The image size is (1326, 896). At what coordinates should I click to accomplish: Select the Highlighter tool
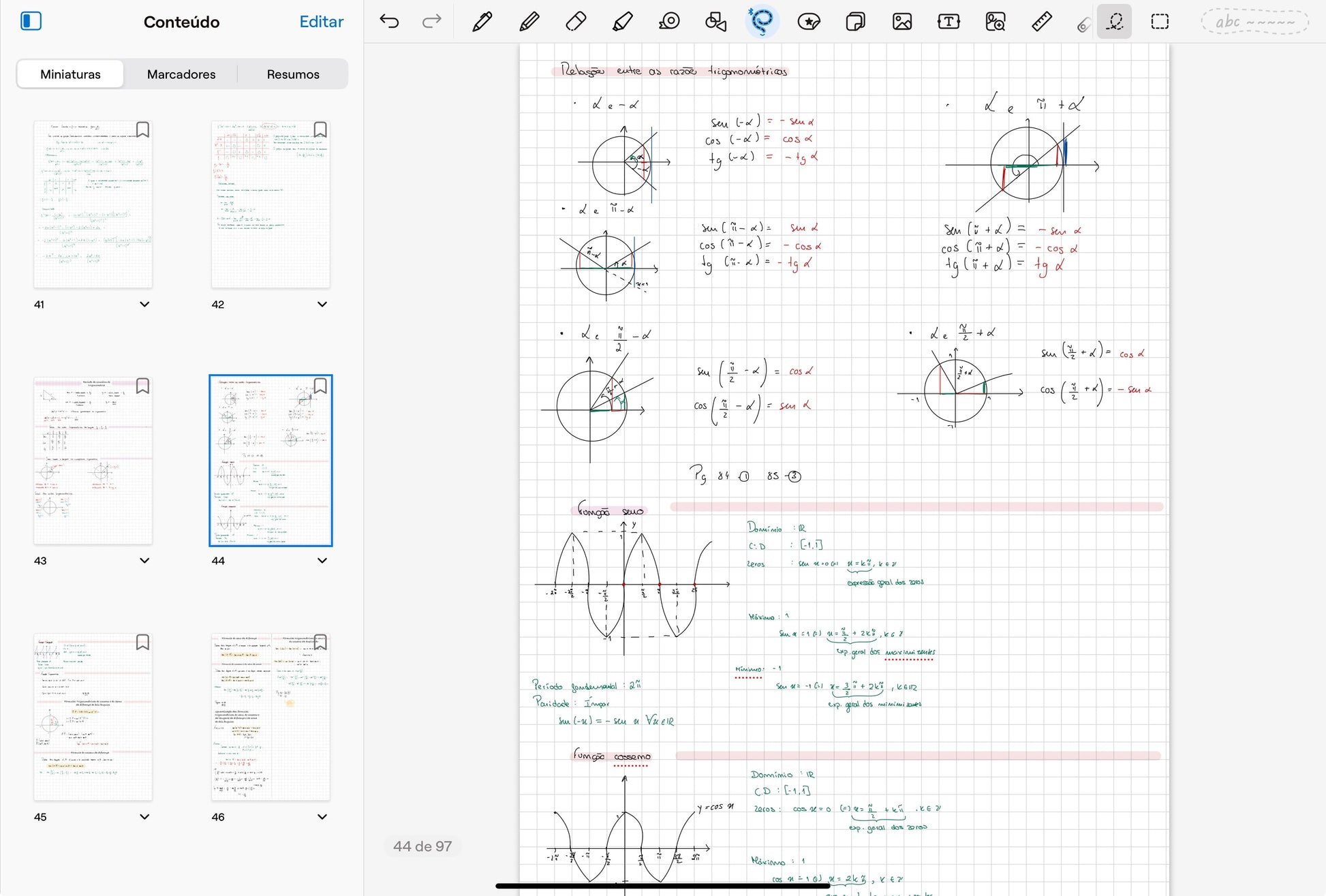[x=622, y=22]
